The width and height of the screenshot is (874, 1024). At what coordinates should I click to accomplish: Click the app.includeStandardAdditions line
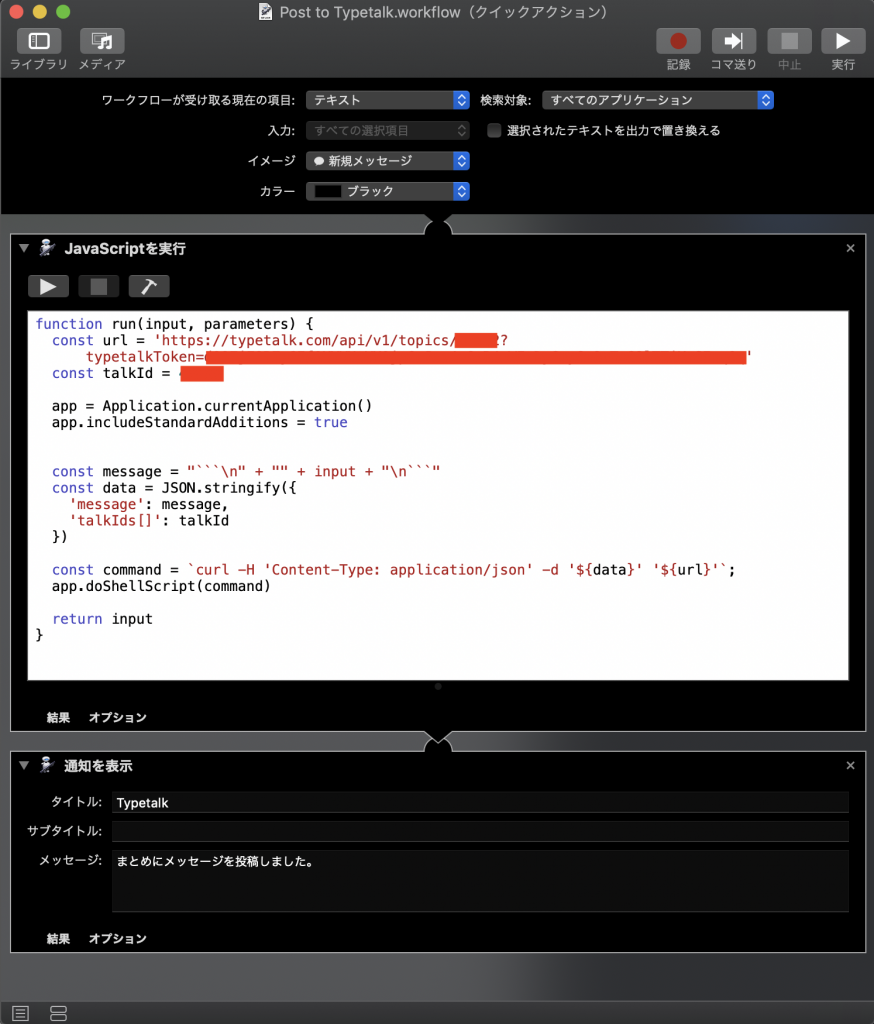(199, 423)
